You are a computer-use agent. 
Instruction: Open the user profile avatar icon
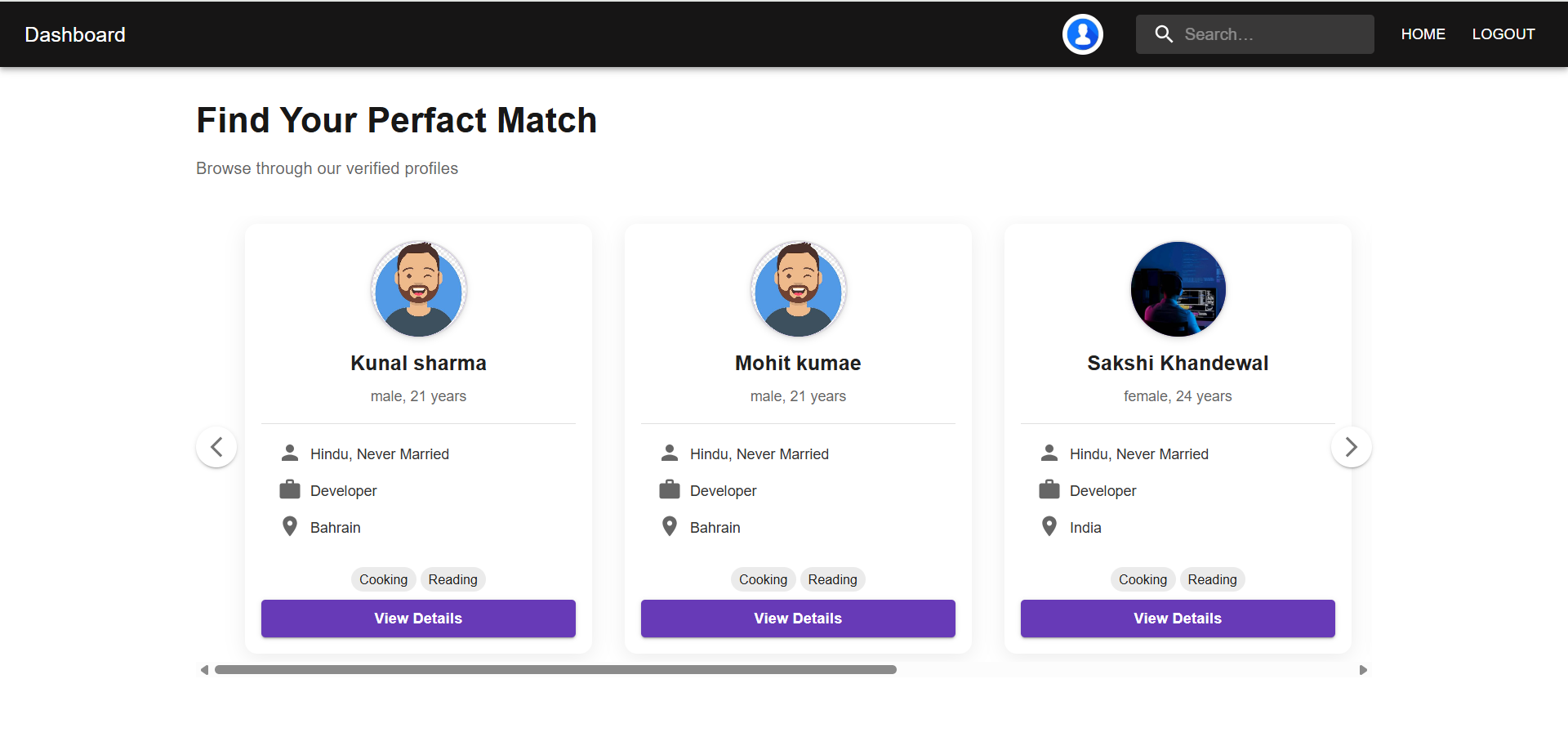(x=1082, y=34)
